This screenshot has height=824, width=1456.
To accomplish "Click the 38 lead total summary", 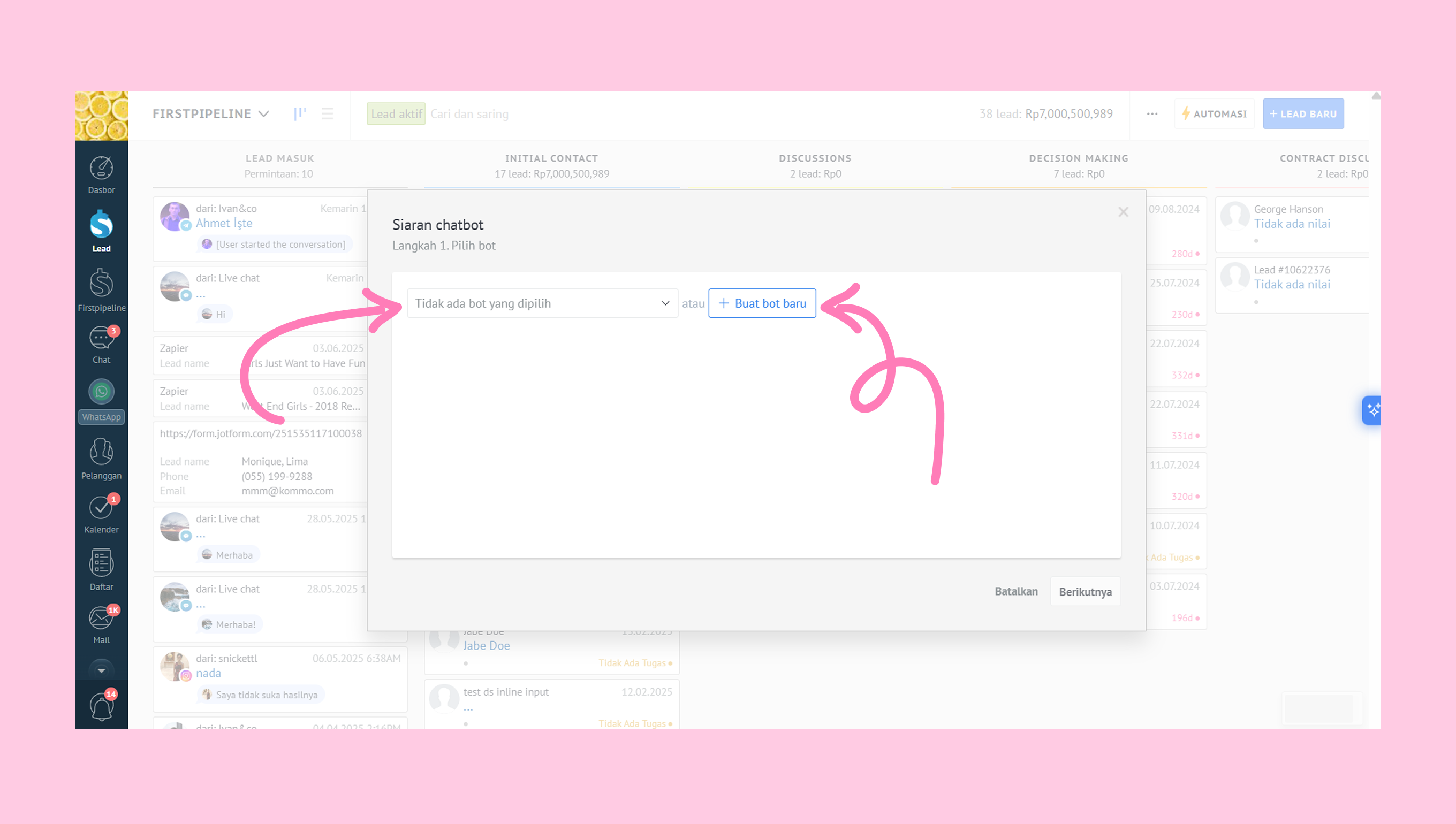I will pyautogui.click(x=1045, y=114).
